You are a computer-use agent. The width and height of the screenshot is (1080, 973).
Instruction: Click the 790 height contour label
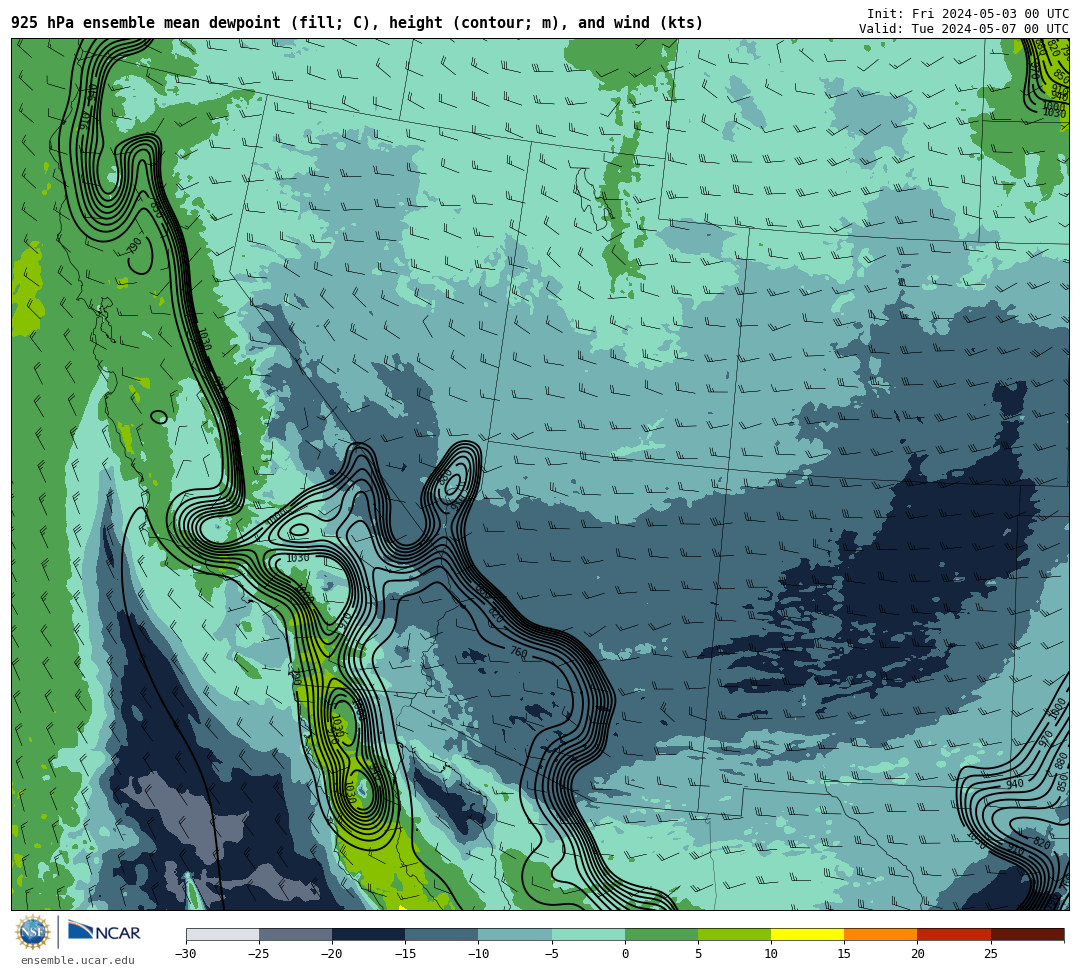click(134, 246)
